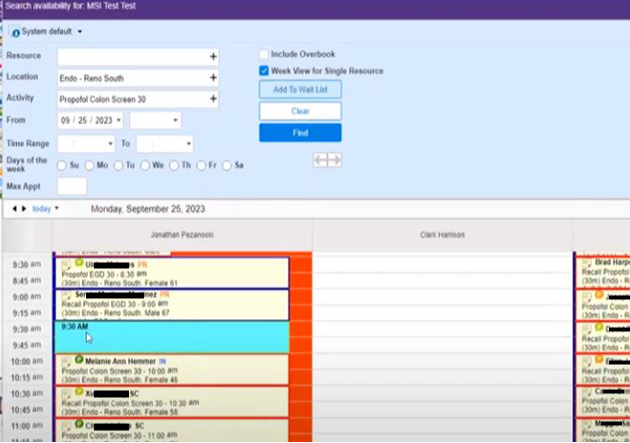Screen dimensions: 630x443
Task: Click note icon on Melanie Ann Hemmer appointment
Action: click(x=66, y=361)
